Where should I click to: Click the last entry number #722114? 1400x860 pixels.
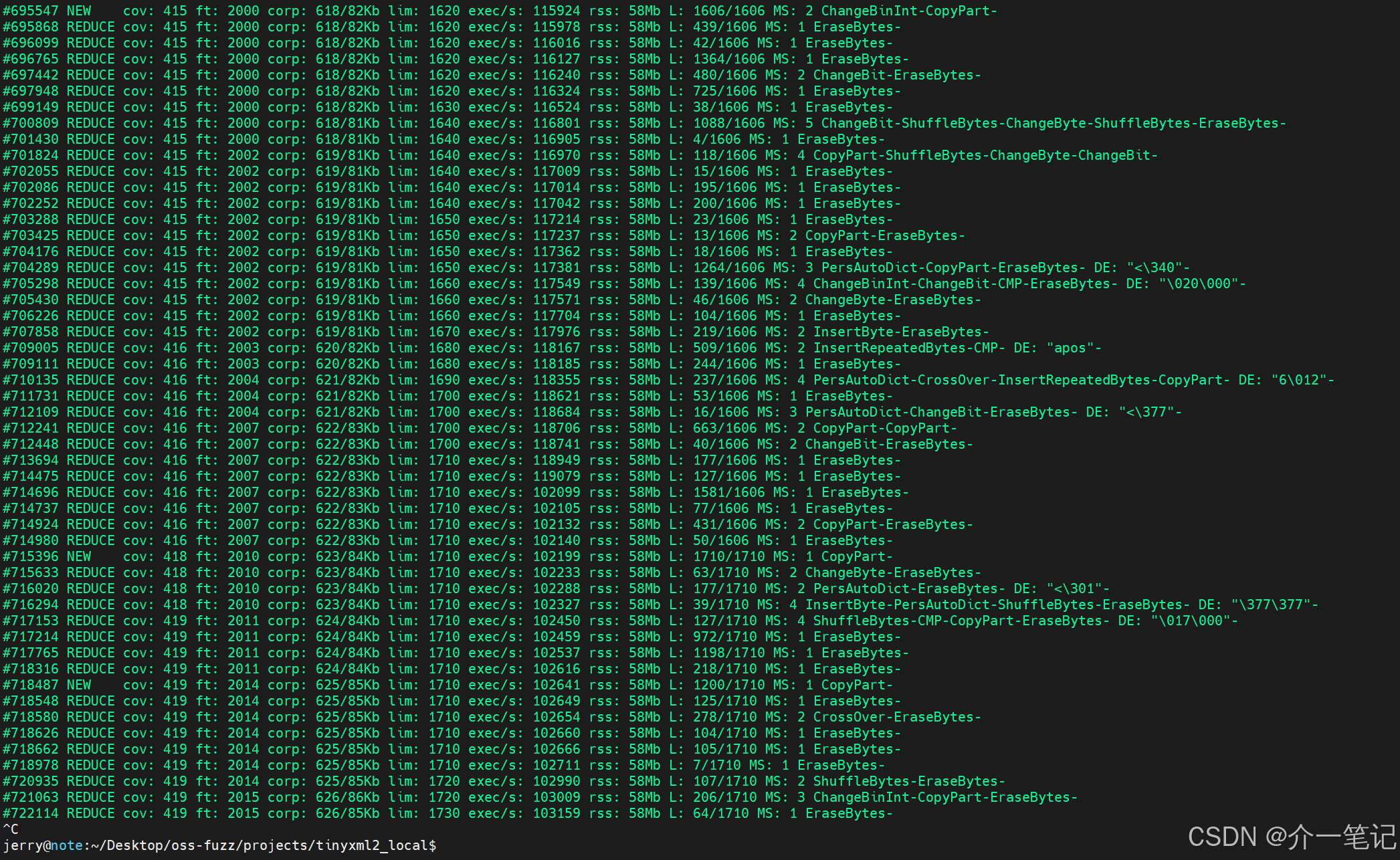pyautogui.click(x=30, y=813)
